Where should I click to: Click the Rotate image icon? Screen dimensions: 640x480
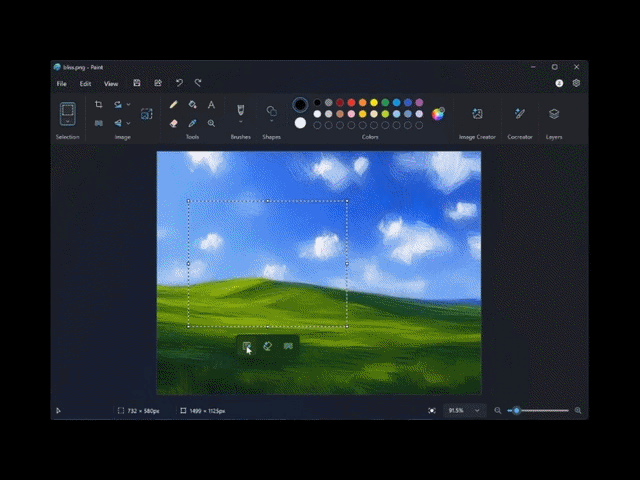118,104
